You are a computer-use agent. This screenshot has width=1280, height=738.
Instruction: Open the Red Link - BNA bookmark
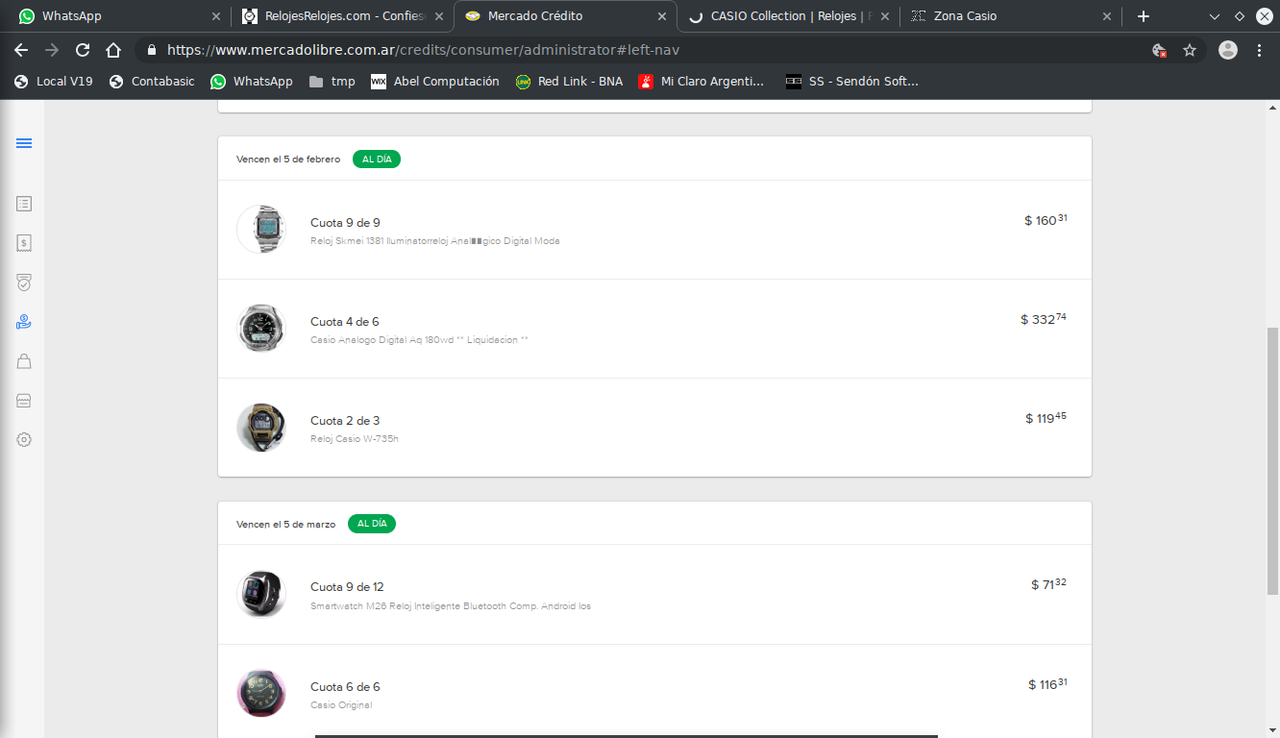[569, 81]
